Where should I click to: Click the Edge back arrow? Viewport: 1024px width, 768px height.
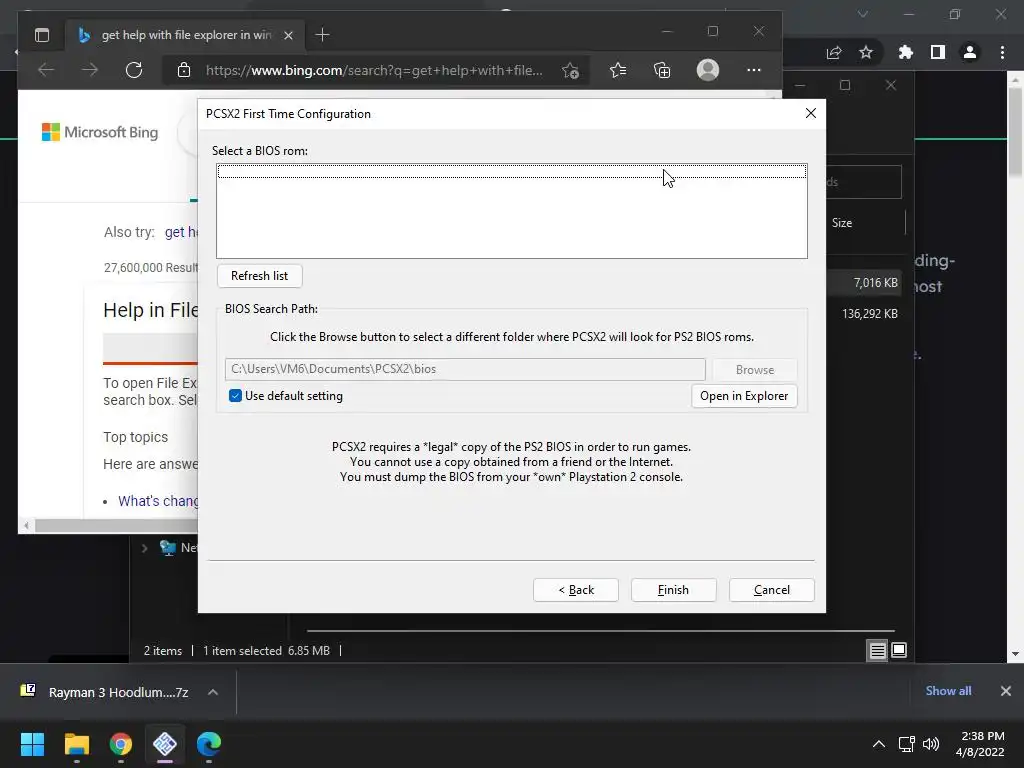pyautogui.click(x=46, y=70)
